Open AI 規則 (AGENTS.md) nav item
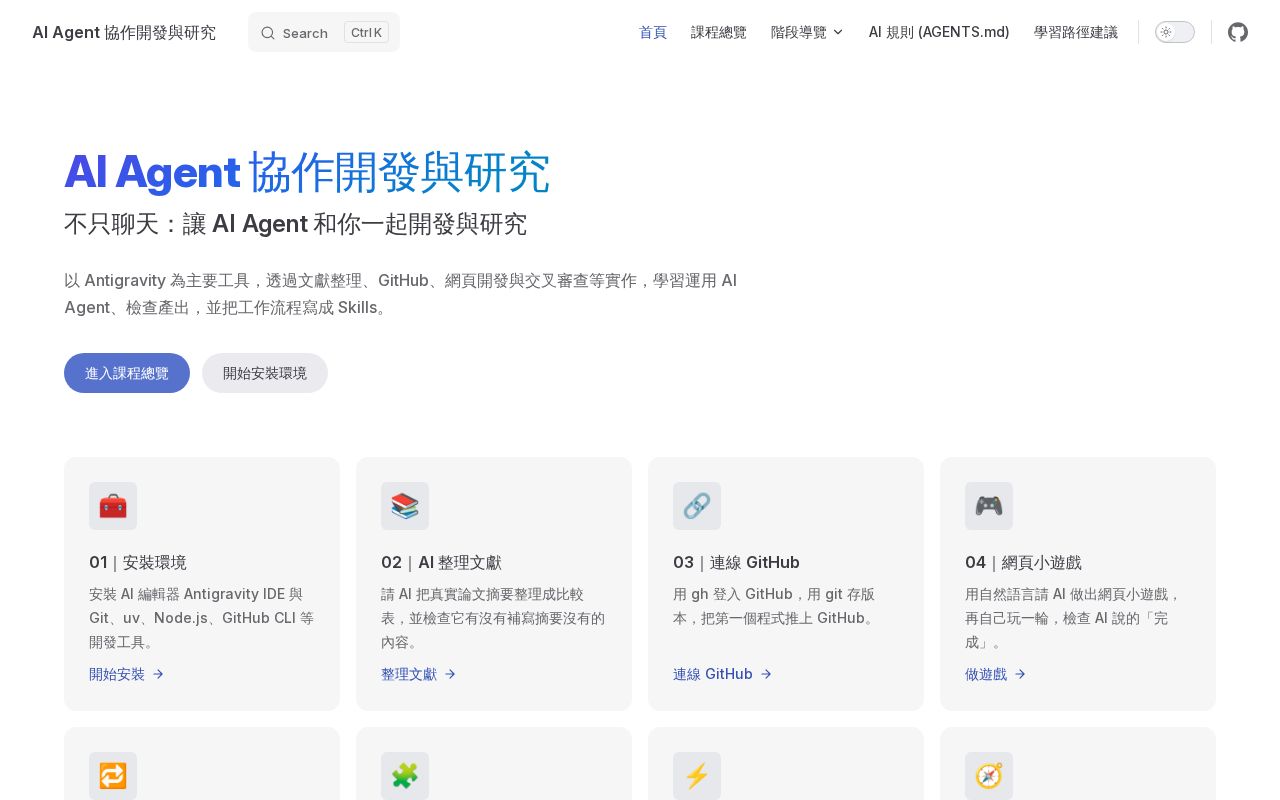 939,32
